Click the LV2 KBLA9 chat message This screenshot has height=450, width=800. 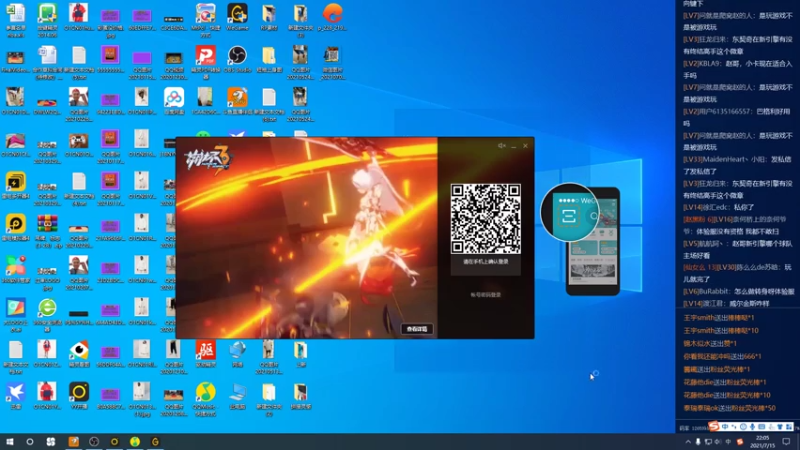(738, 69)
